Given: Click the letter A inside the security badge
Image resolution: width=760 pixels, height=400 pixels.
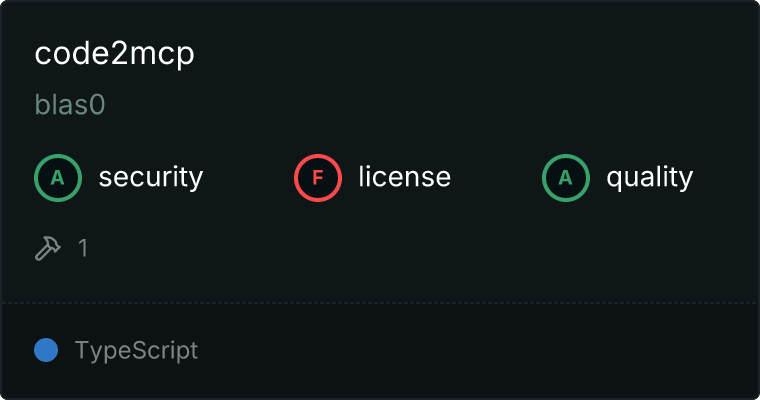Looking at the screenshot, I should point(58,178).
